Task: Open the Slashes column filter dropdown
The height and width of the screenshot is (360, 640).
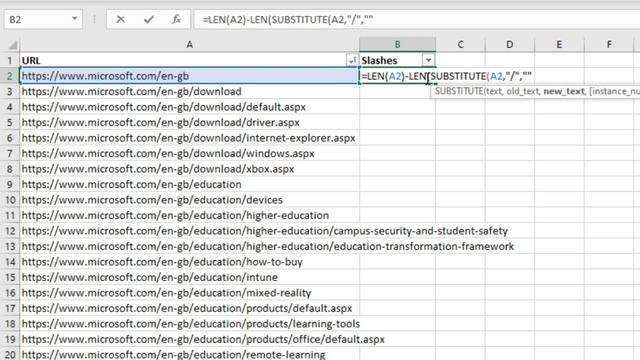Action: click(x=428, y=60)
